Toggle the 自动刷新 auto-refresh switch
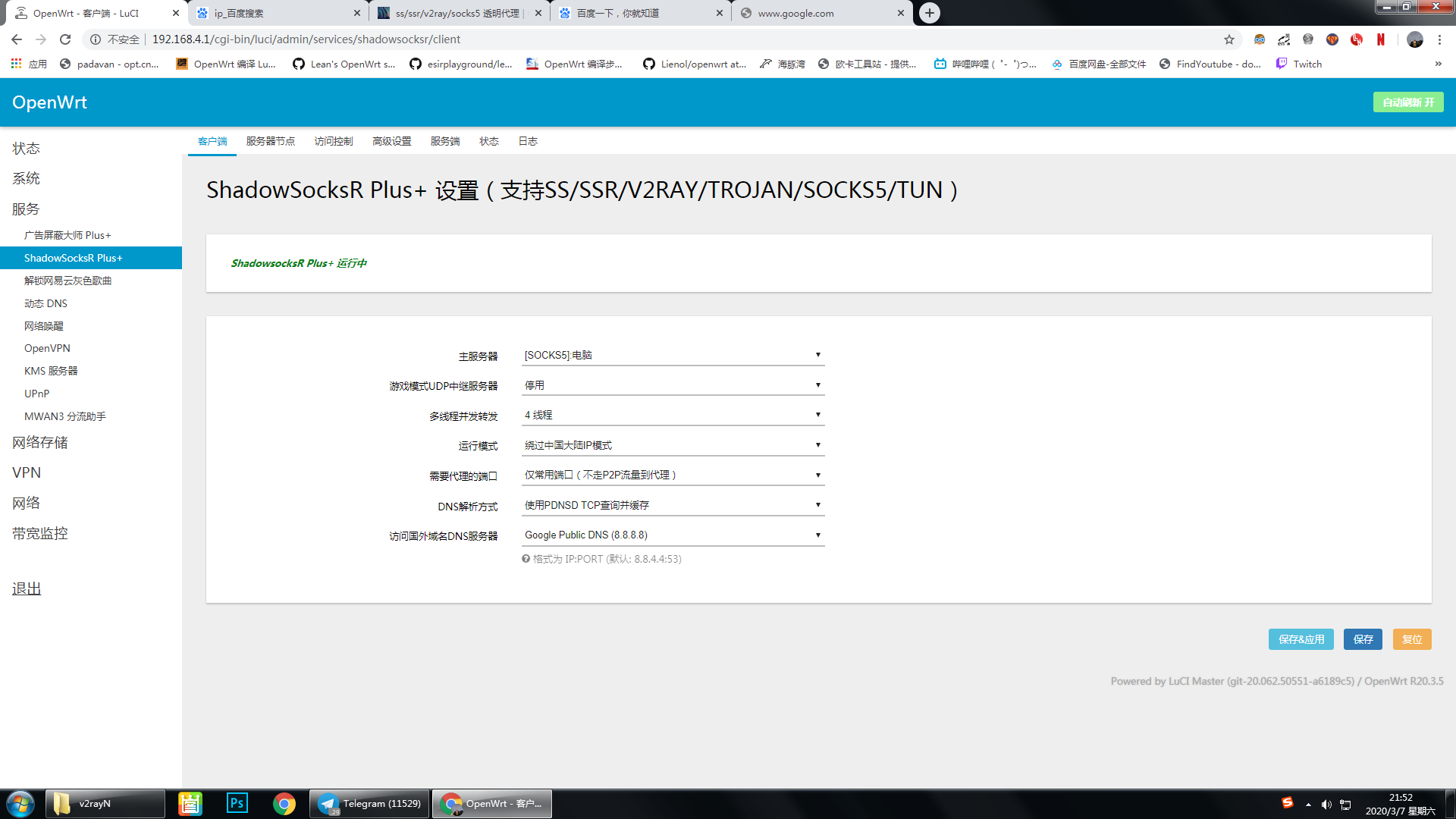 pos(1407,102)
